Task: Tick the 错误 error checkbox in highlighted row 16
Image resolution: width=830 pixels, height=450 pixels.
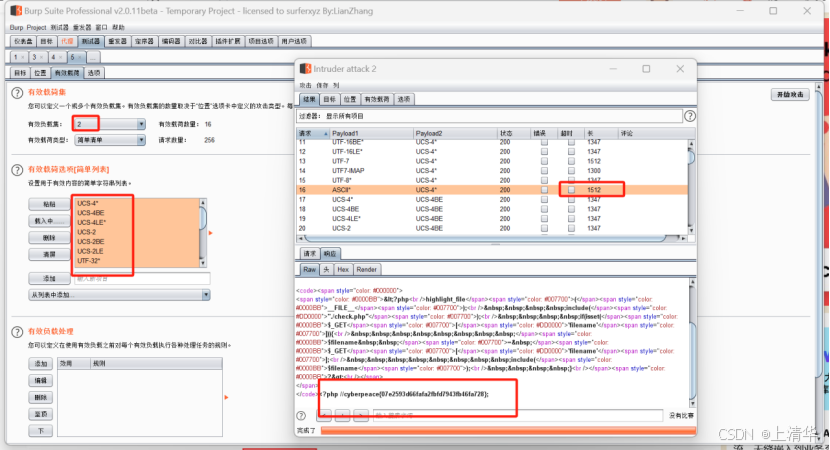Action: [544, 190]
